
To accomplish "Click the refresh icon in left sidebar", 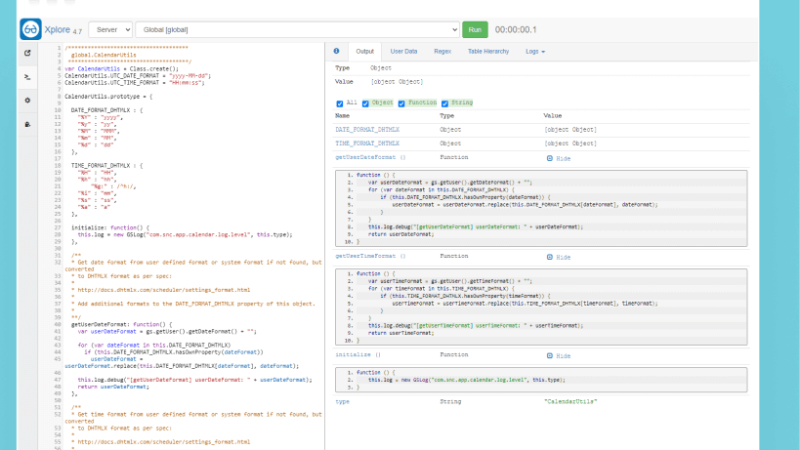I will point(27,52).
